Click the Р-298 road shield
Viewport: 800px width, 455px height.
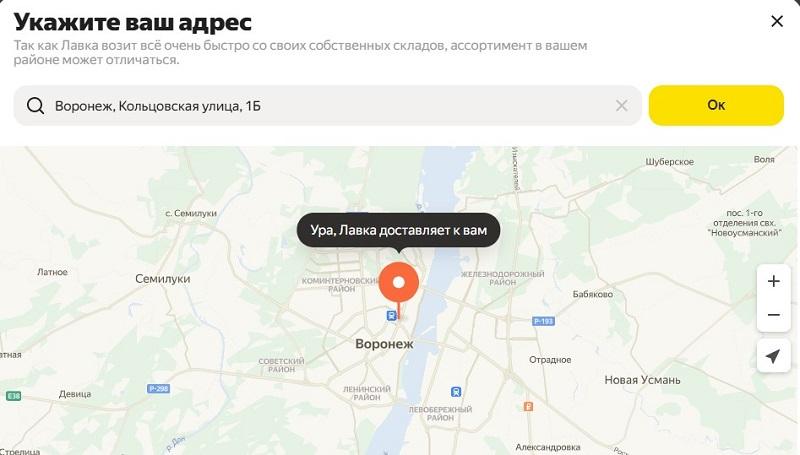tap(158, 389)
